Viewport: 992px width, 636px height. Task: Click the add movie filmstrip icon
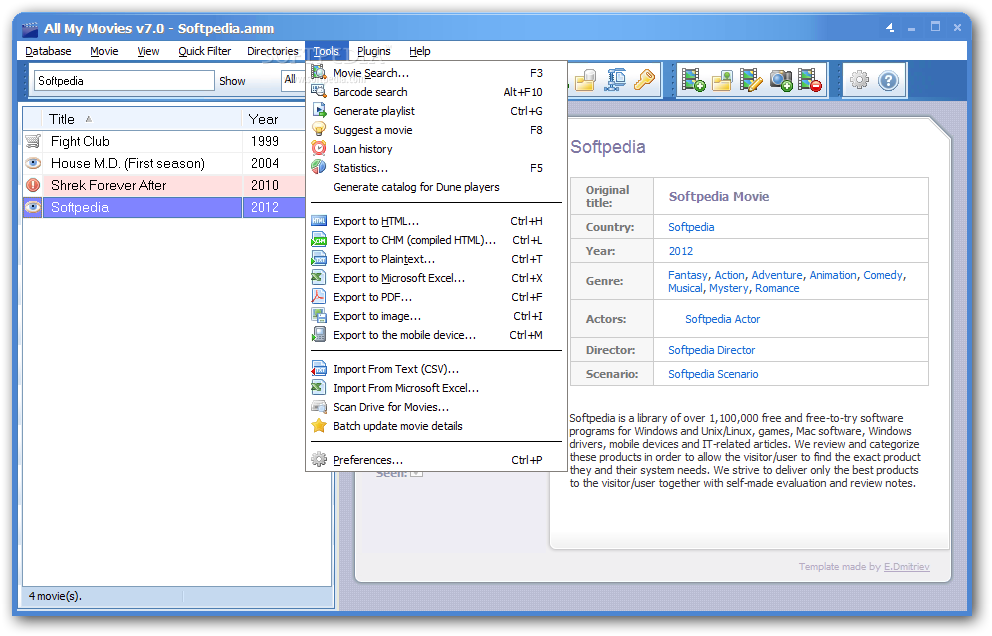click(x=693, y=80)
